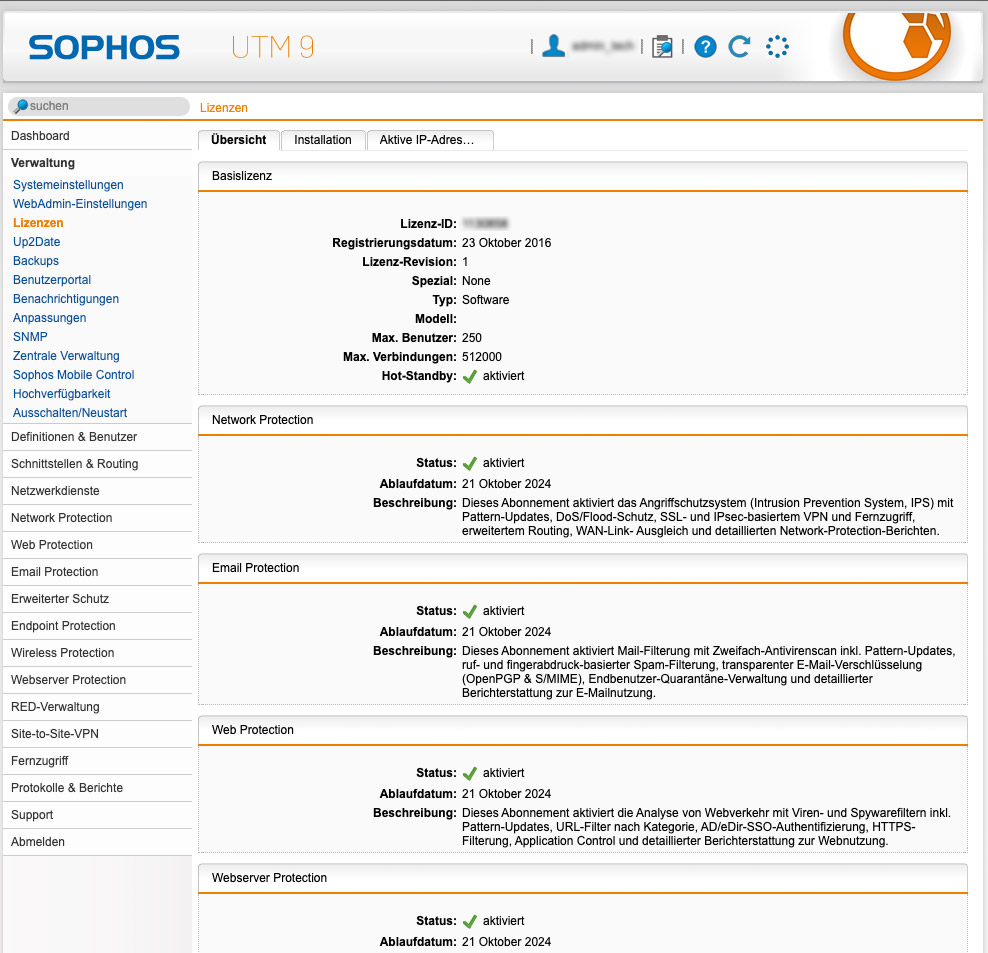The height and width of the screenshot is (953, 988).
Task: Expand Netzwerkdienste menu
Action: [97, 491]
